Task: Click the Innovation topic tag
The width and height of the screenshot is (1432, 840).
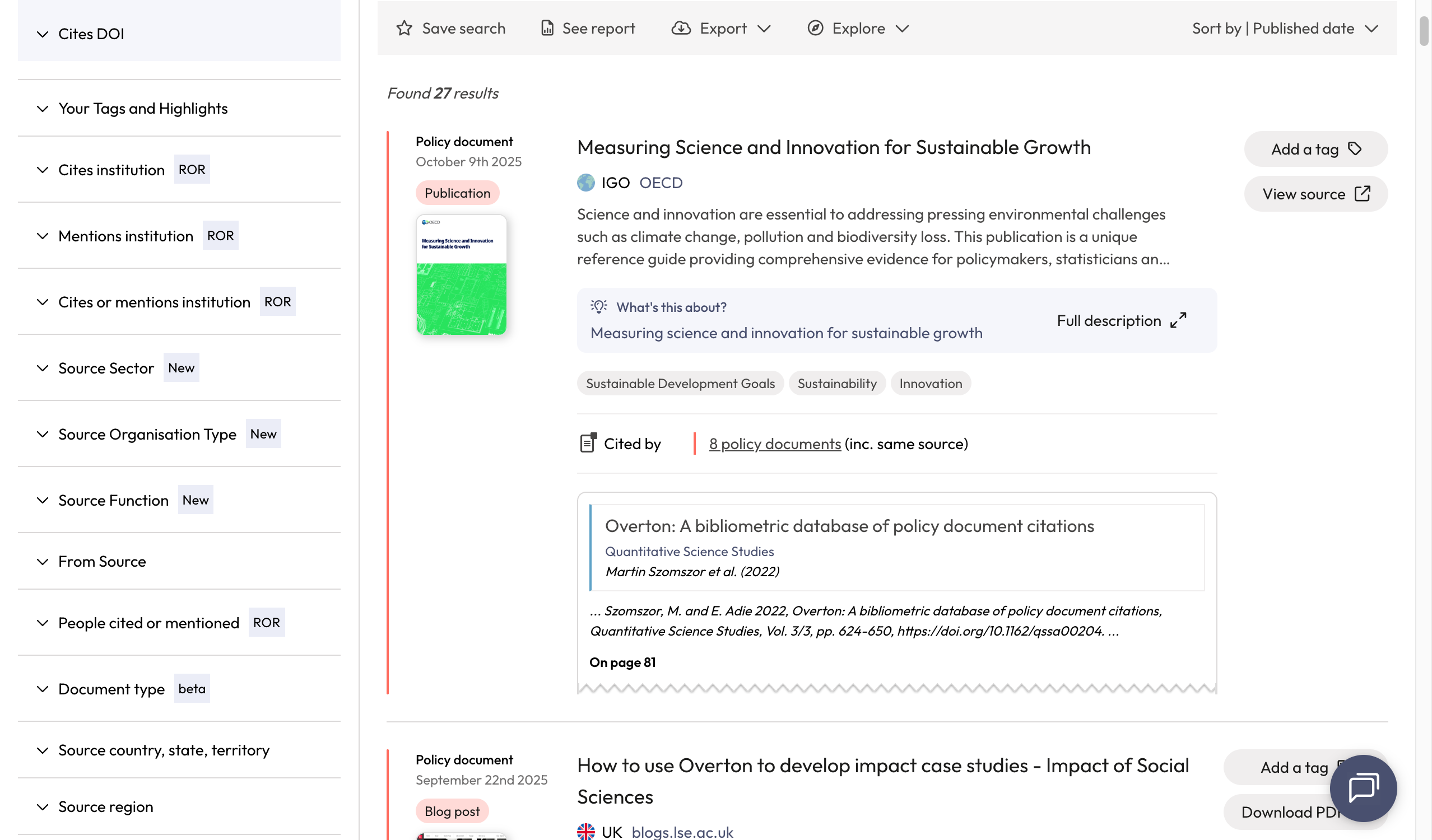Action: [x=931, y=384]
